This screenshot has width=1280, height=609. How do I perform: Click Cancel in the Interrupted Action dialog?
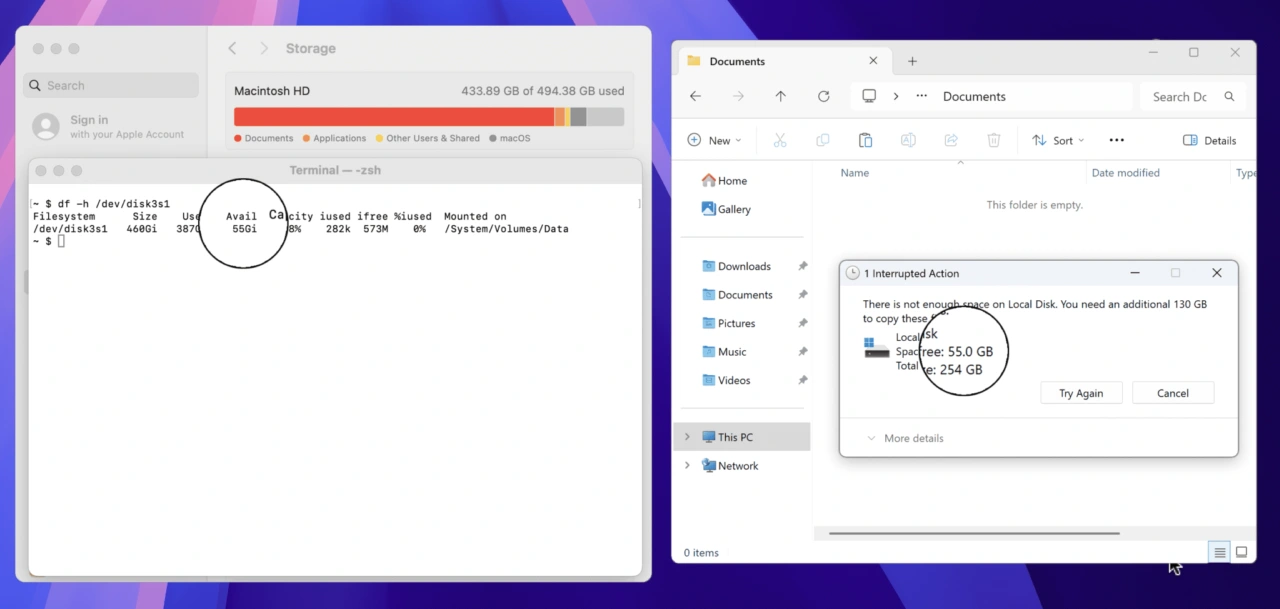pyautogui.click(x=1172, y=393)
